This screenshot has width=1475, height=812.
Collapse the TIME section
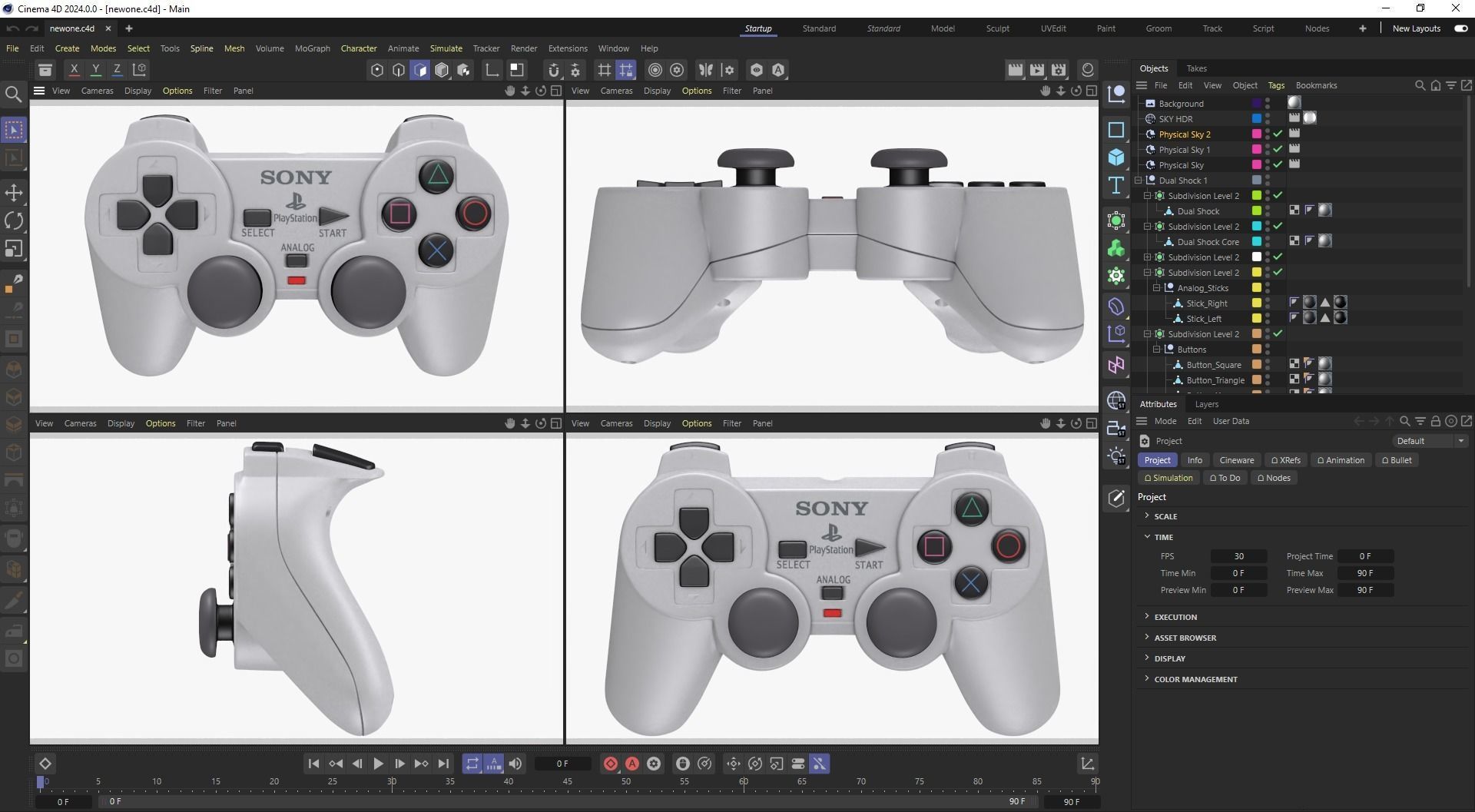click(x=1147, y=536)
